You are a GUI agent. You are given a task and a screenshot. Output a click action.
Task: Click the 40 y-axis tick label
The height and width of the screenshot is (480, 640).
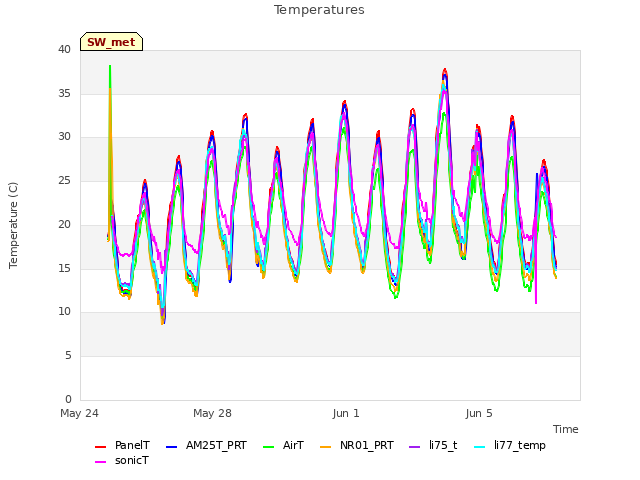pyautogui.click(x=64, y=49)
